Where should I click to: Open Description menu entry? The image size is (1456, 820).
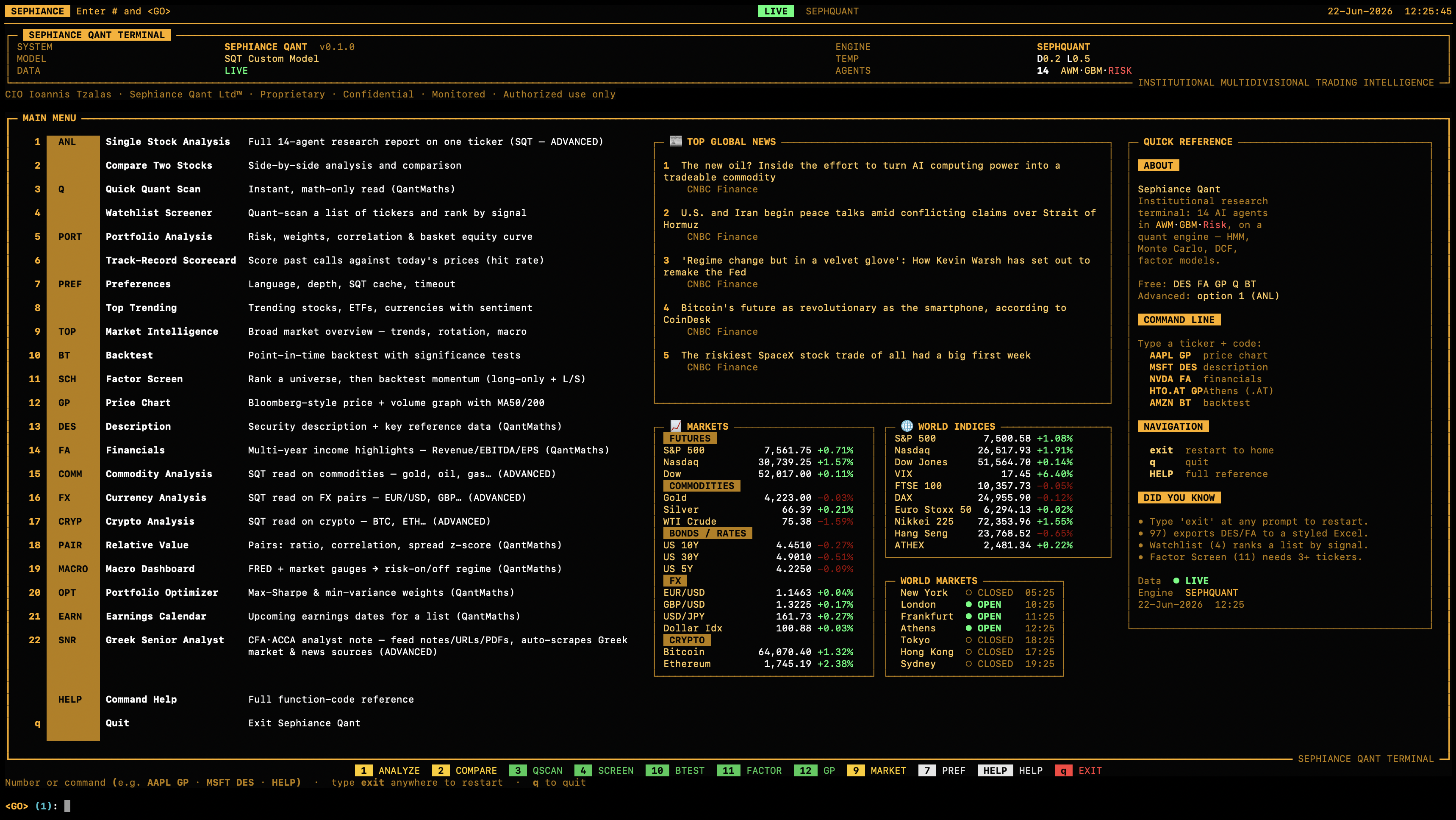click(138, 426)
